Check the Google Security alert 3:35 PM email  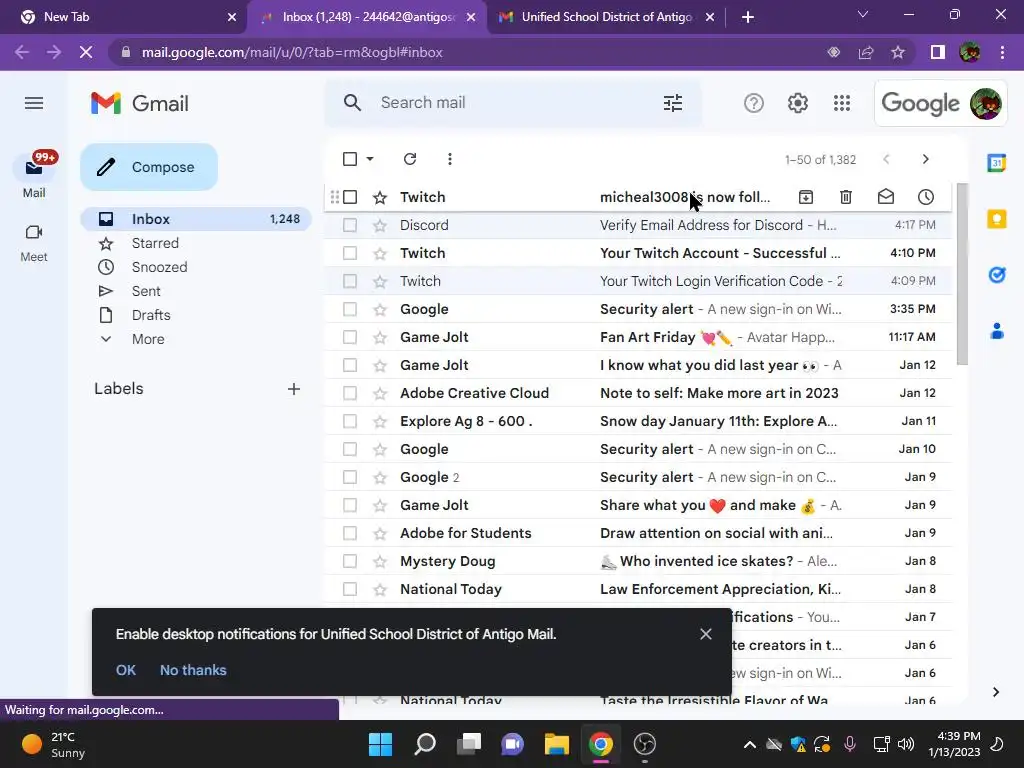click(350, 309)
